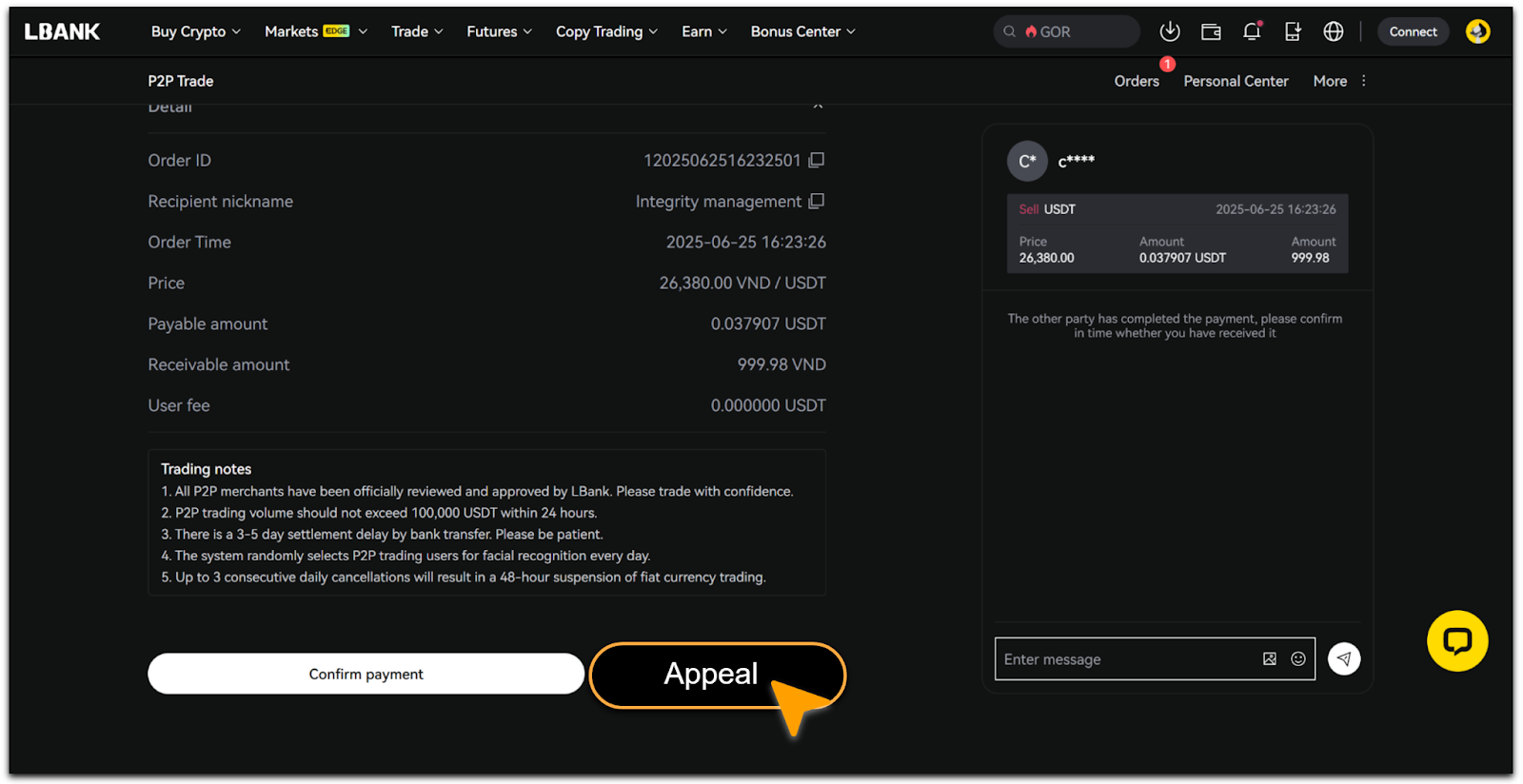Open Personal Center

point(1236,81)
